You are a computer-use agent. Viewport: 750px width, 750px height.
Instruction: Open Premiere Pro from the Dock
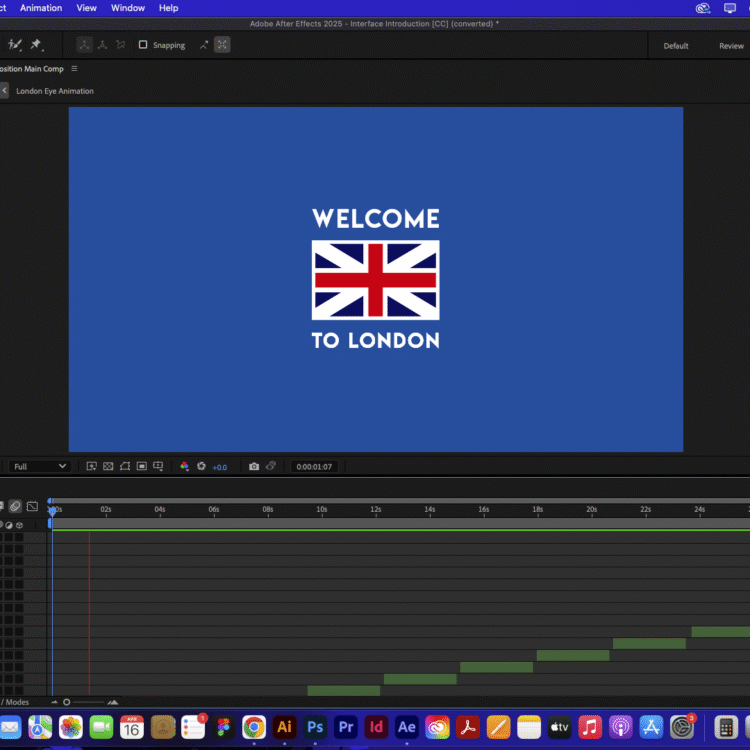click(x=346, y=728)
